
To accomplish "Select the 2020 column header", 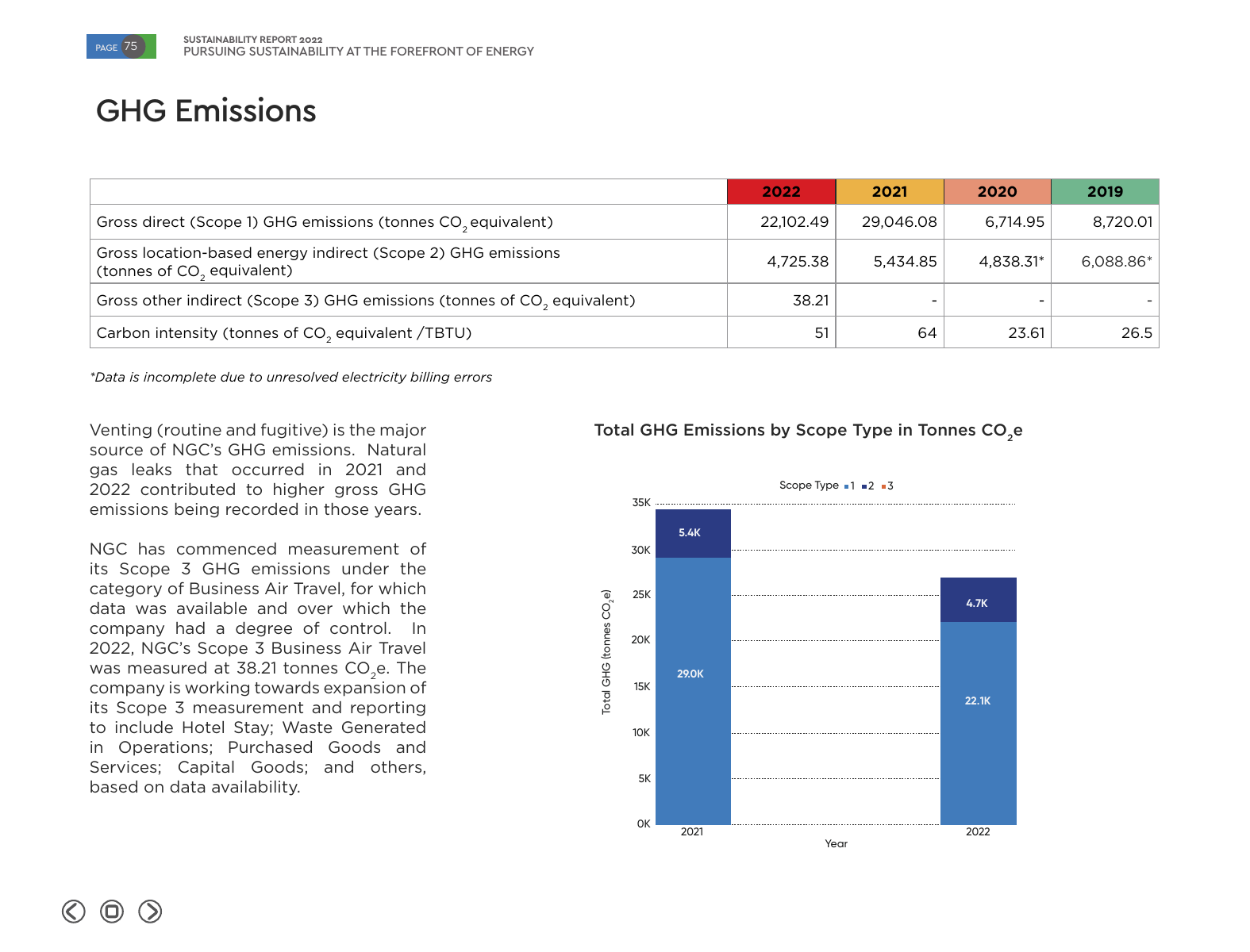I will (998, 191).
